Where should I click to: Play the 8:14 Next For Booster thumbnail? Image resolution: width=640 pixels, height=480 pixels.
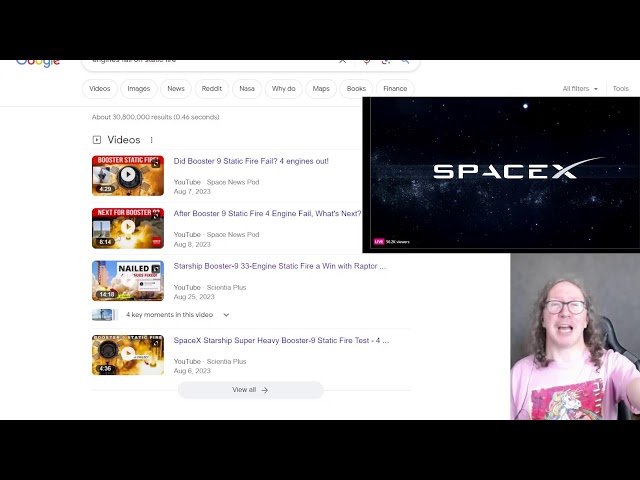tap(128, 228)
